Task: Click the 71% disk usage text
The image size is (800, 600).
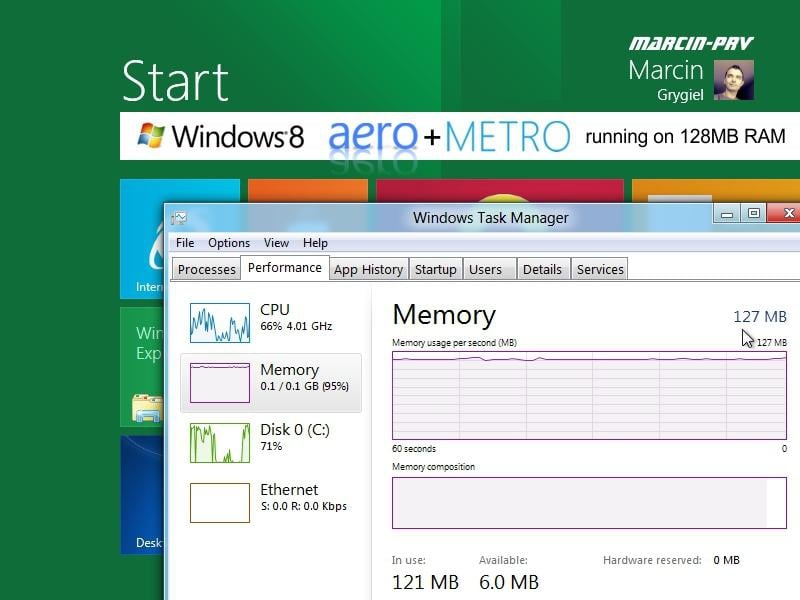Action: [x=271, y=446]
